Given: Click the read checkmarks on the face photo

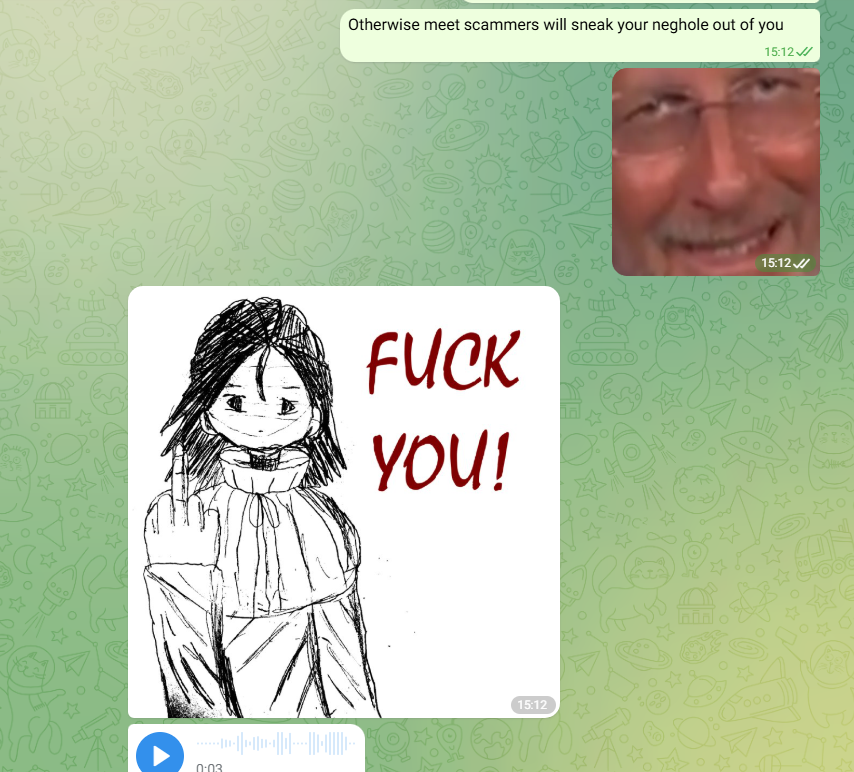Looking at the screenshot, I should 802,263.
